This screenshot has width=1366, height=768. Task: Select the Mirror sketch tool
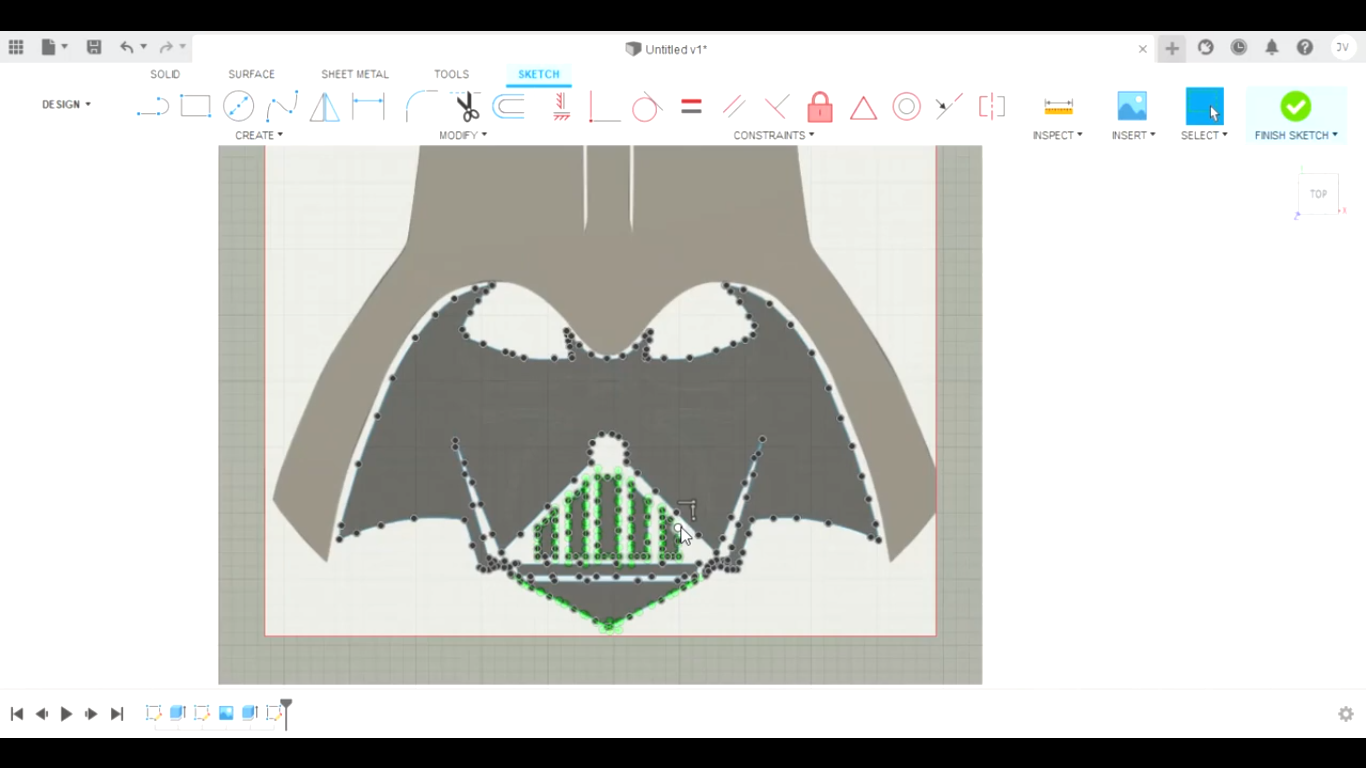[x=324, y=106]
